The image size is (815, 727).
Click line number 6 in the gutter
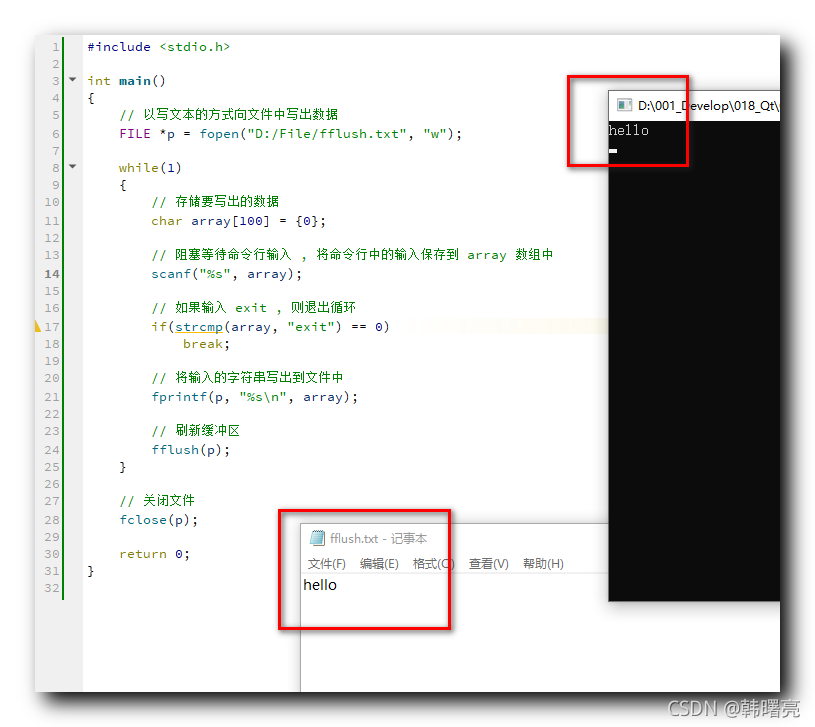point(55,134)
